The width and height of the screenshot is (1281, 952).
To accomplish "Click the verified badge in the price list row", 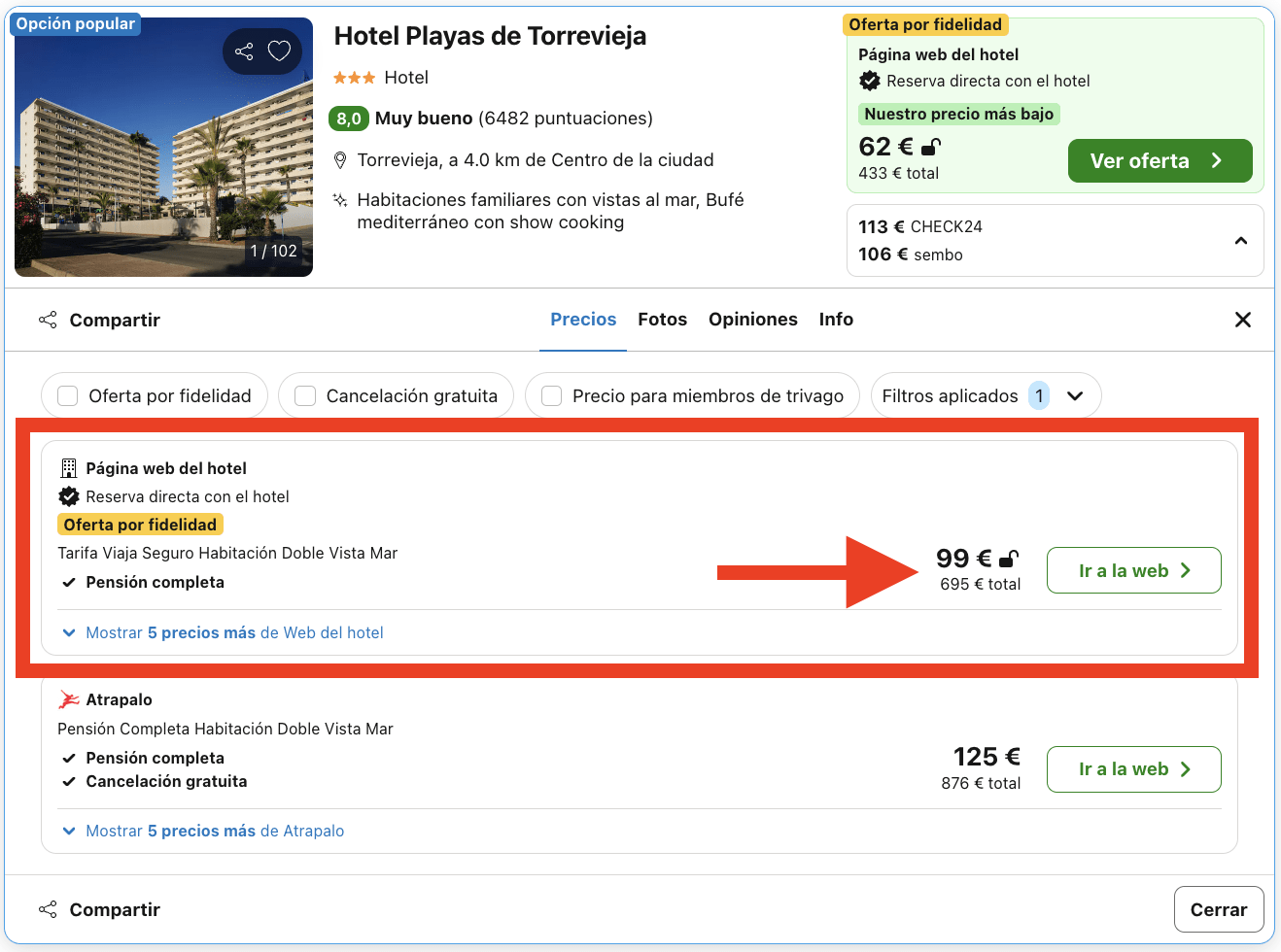I will point(69,496).
